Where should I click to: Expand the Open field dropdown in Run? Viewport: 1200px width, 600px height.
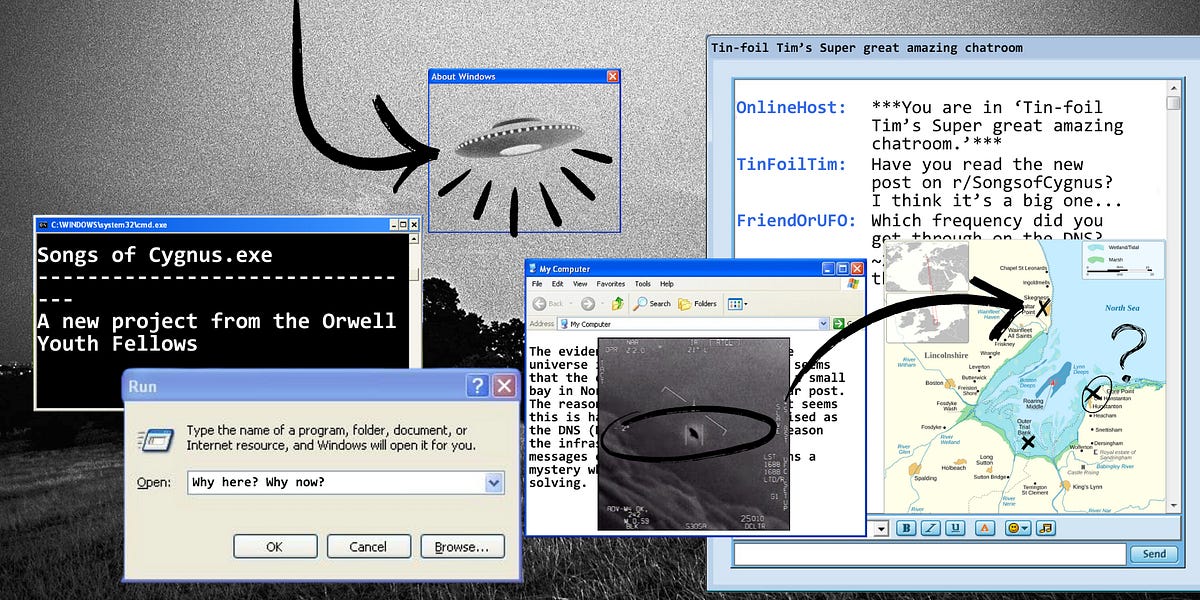[x=493, y=483]
